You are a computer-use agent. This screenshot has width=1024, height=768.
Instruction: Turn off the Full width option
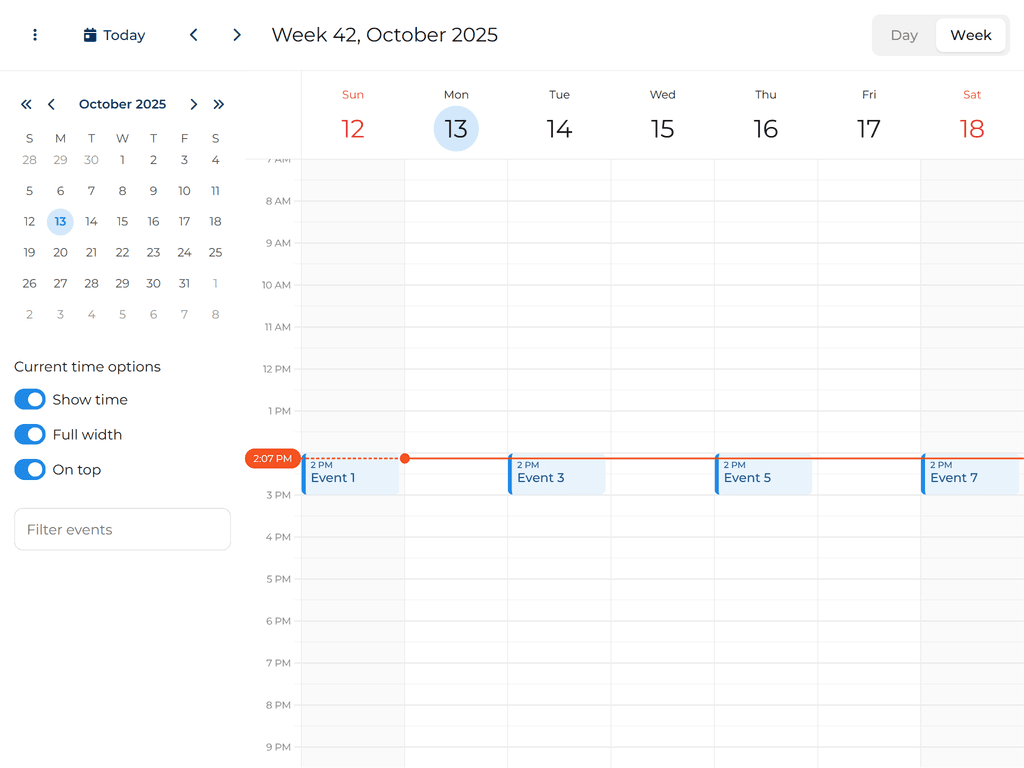(x=30, y=434)
